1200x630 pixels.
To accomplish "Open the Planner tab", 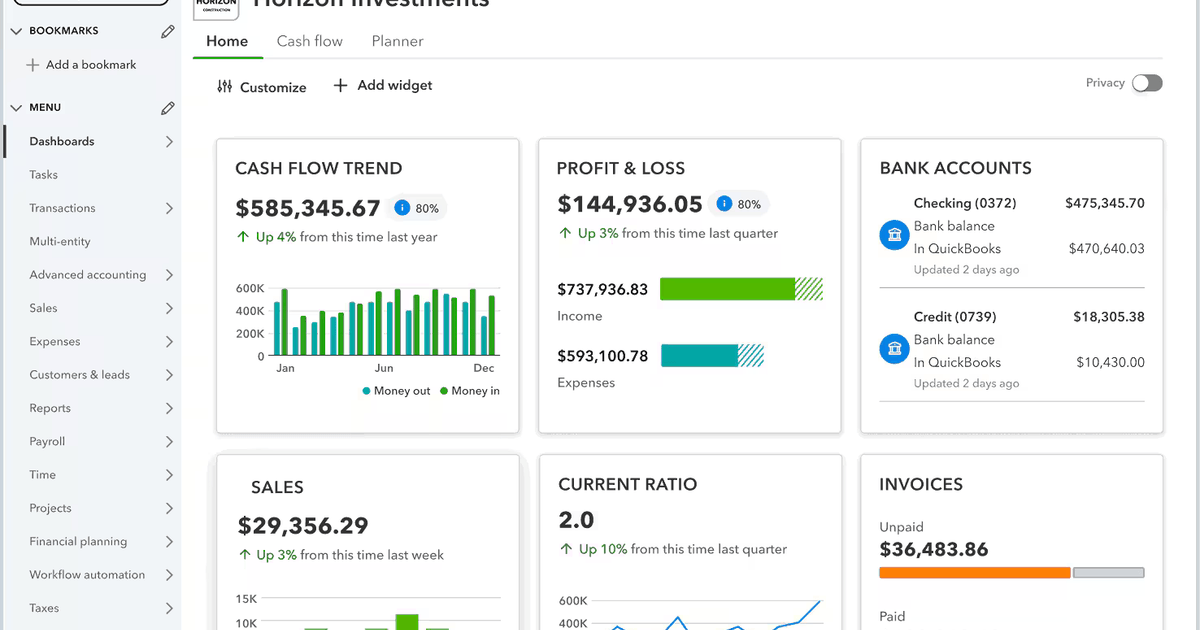I will pos(397,41).
